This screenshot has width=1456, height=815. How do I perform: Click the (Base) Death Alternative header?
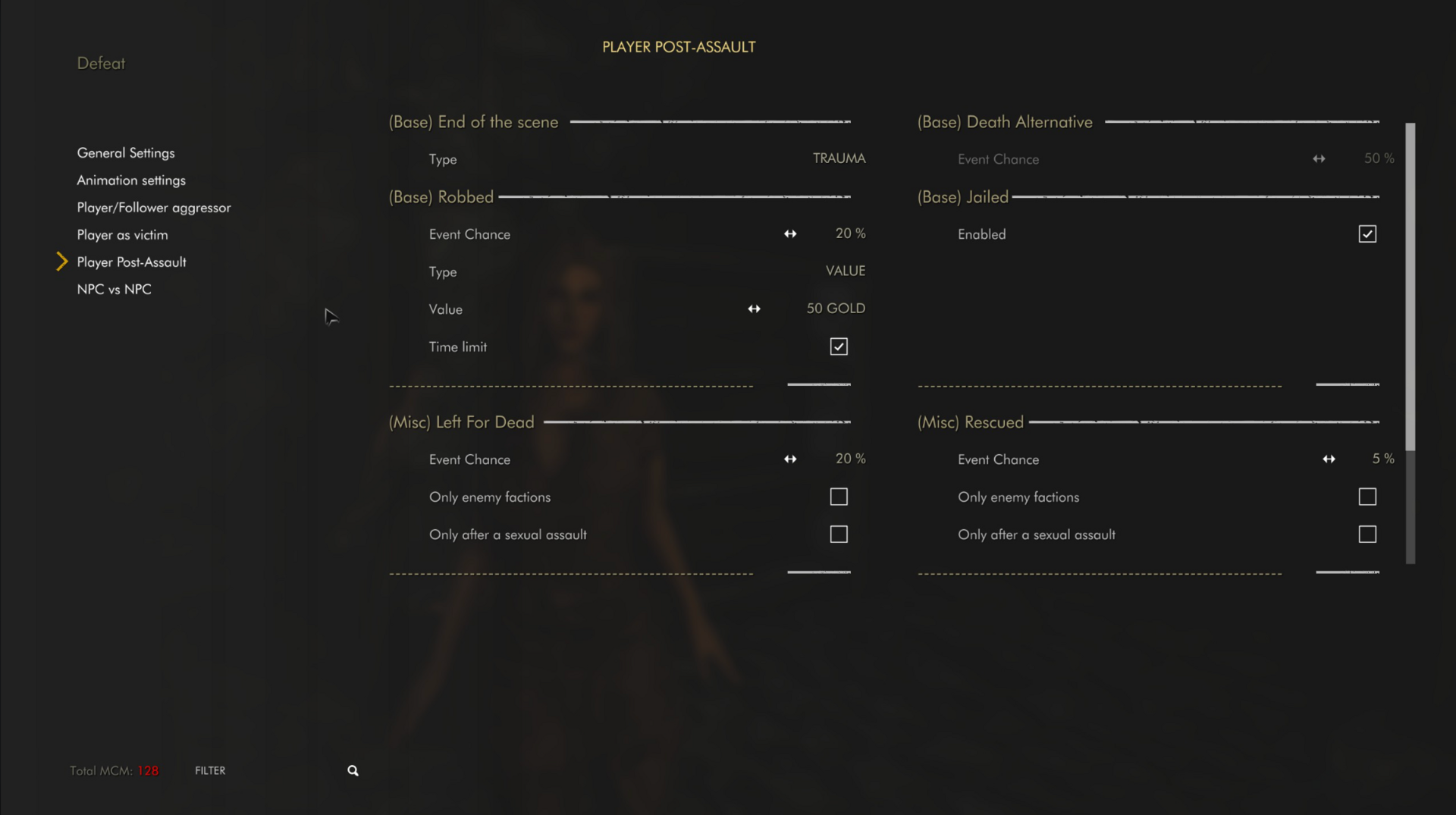pyautogui.click(x=1005, y=122)
